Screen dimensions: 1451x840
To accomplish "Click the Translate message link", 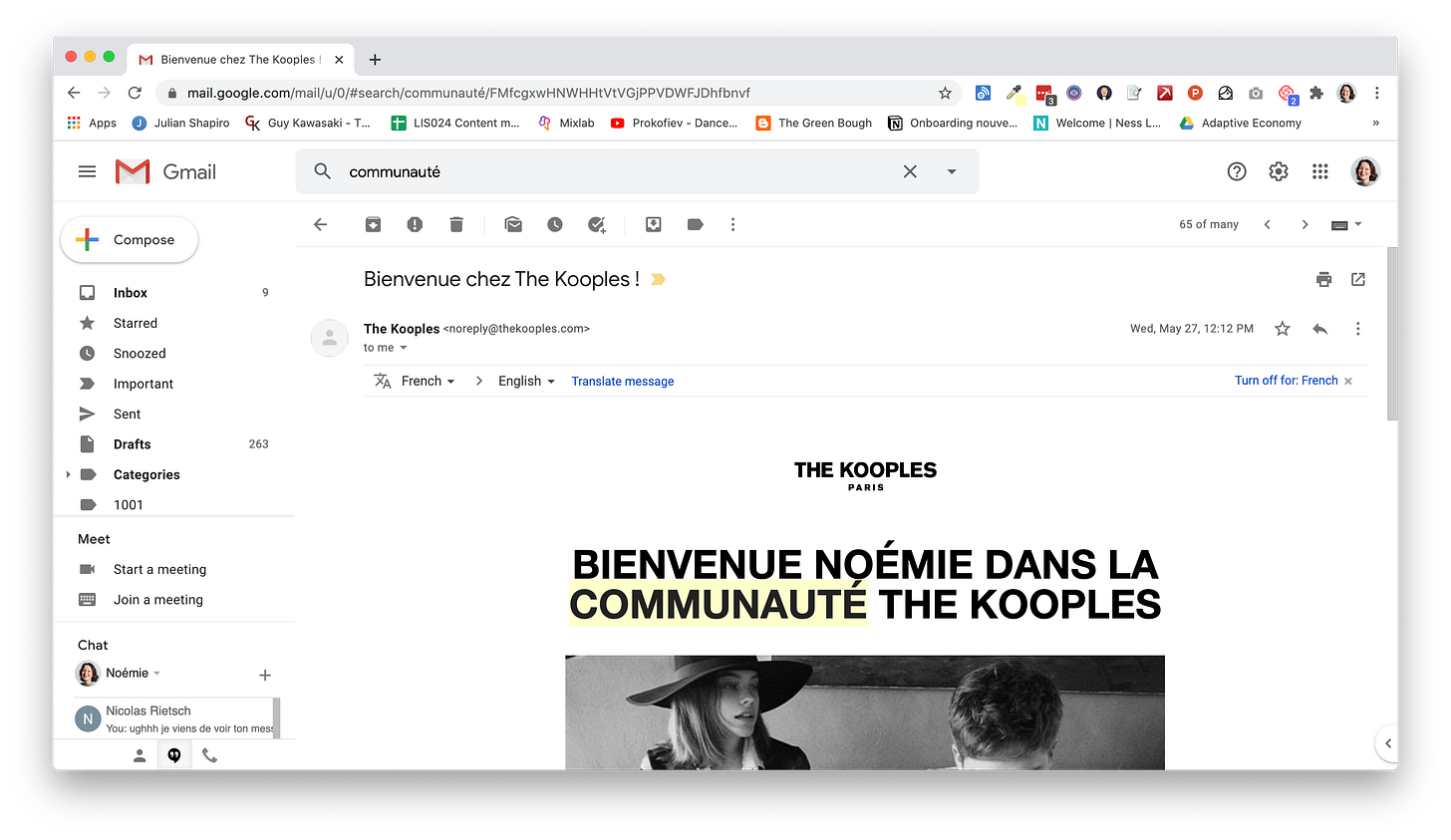I will 623,382.
